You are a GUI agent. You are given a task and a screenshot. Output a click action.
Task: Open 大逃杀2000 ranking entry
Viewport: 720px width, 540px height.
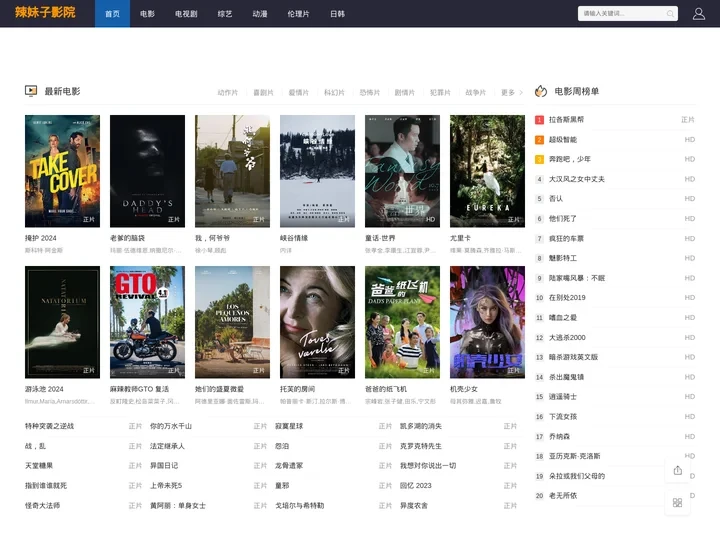[567, 338]
